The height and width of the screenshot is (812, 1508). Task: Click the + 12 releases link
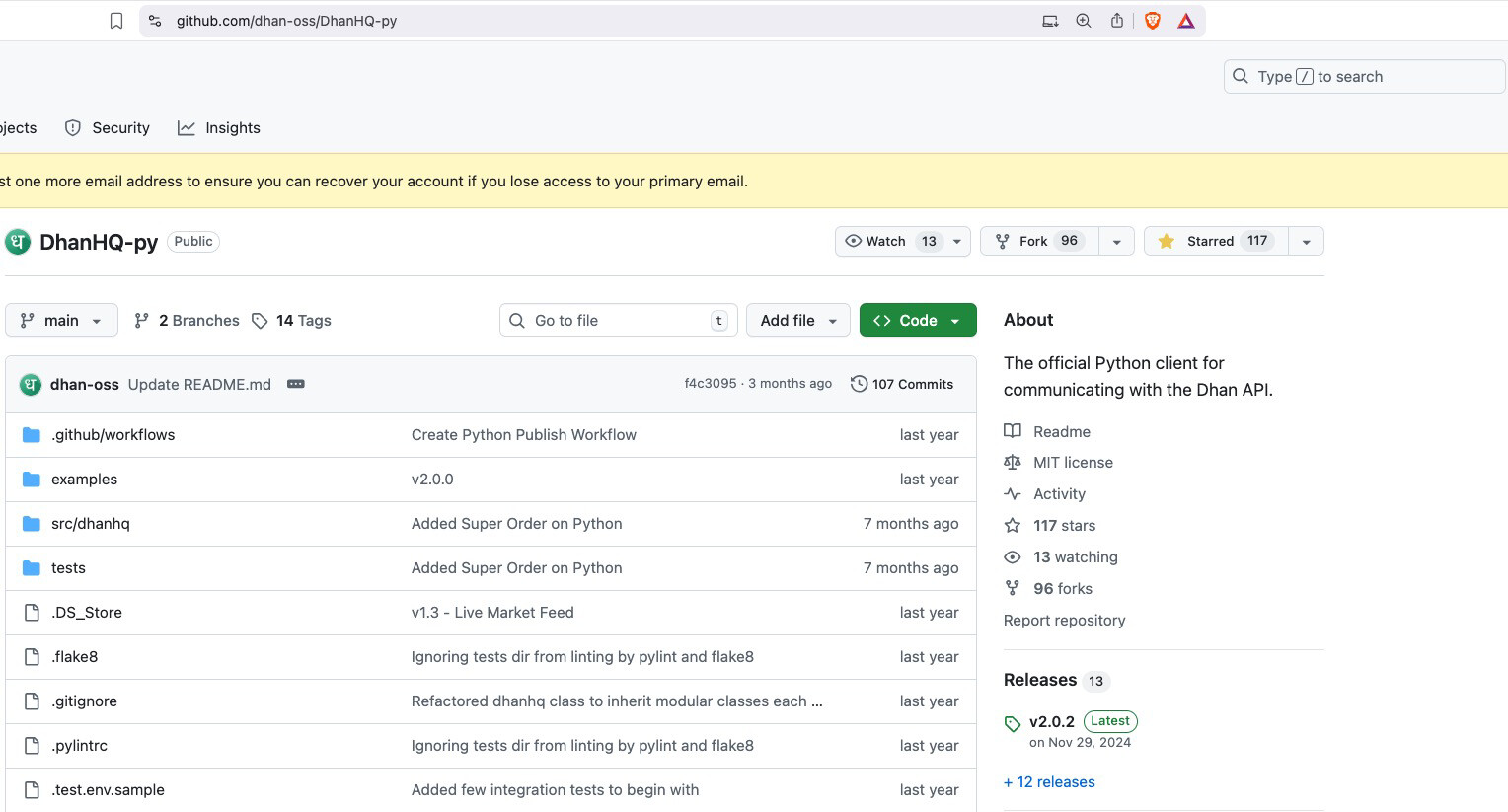click(x=1049, y=782)
